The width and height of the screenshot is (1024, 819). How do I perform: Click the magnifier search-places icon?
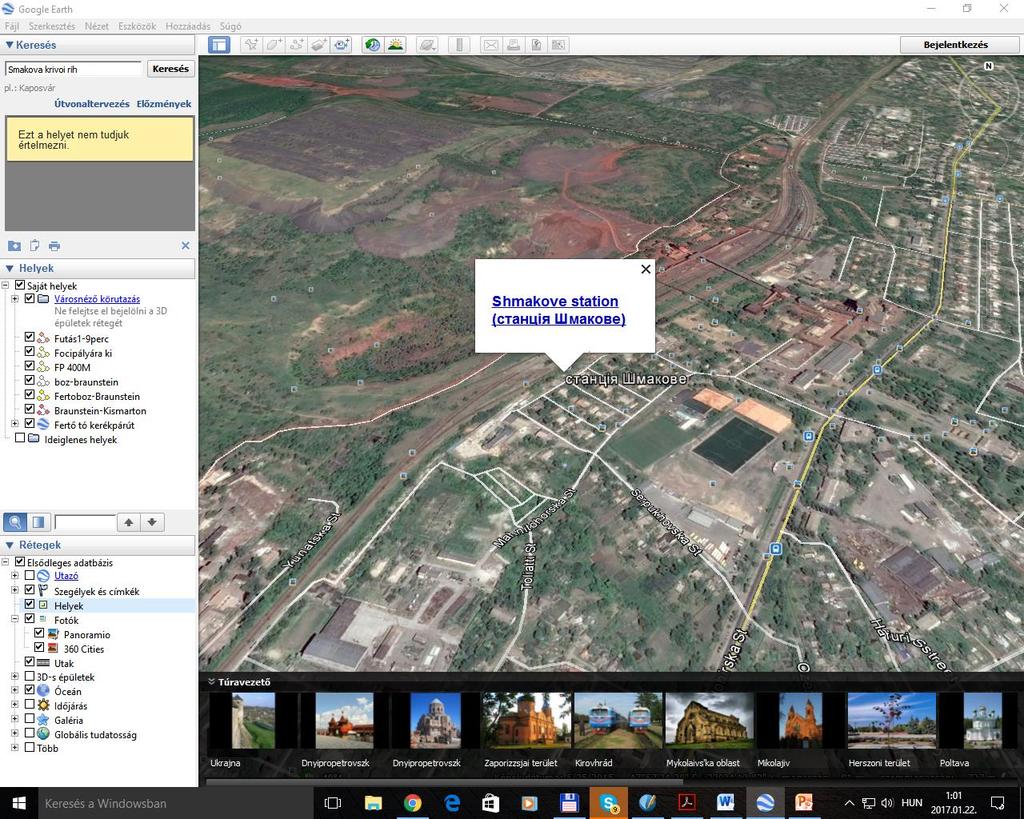tap(15, 522)
